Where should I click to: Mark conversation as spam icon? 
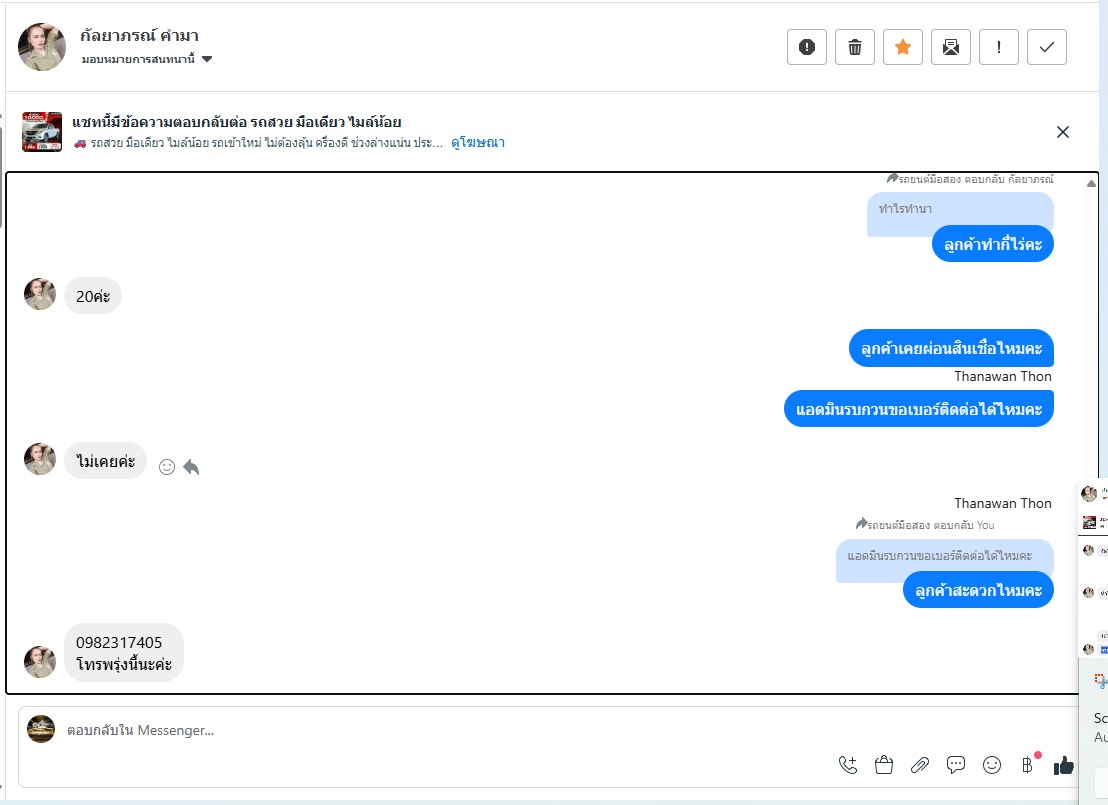click(x=806, y=47)
